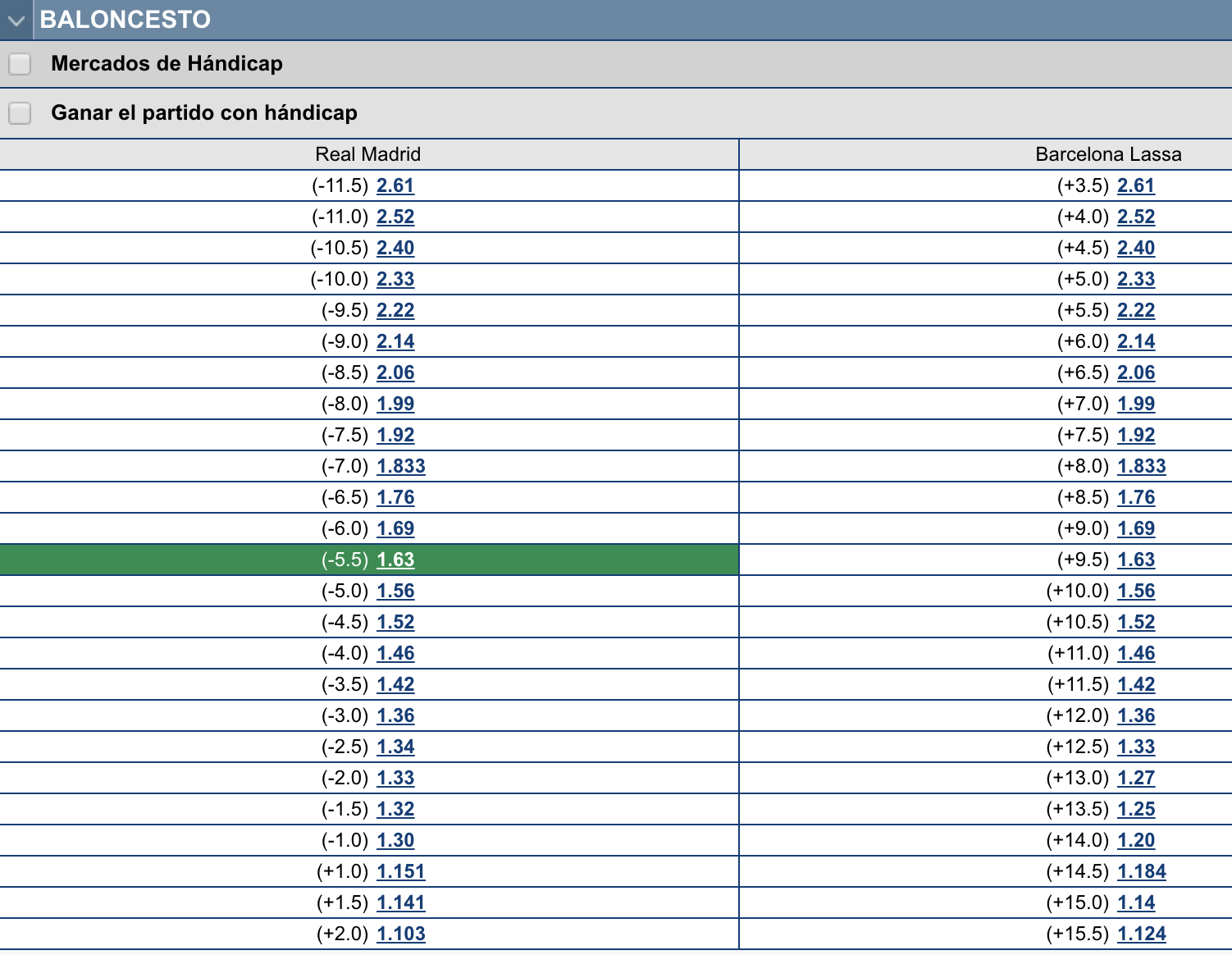
Task: Pick Real Madrid (-6.0) at 1.69
Action: coord(395,528)
